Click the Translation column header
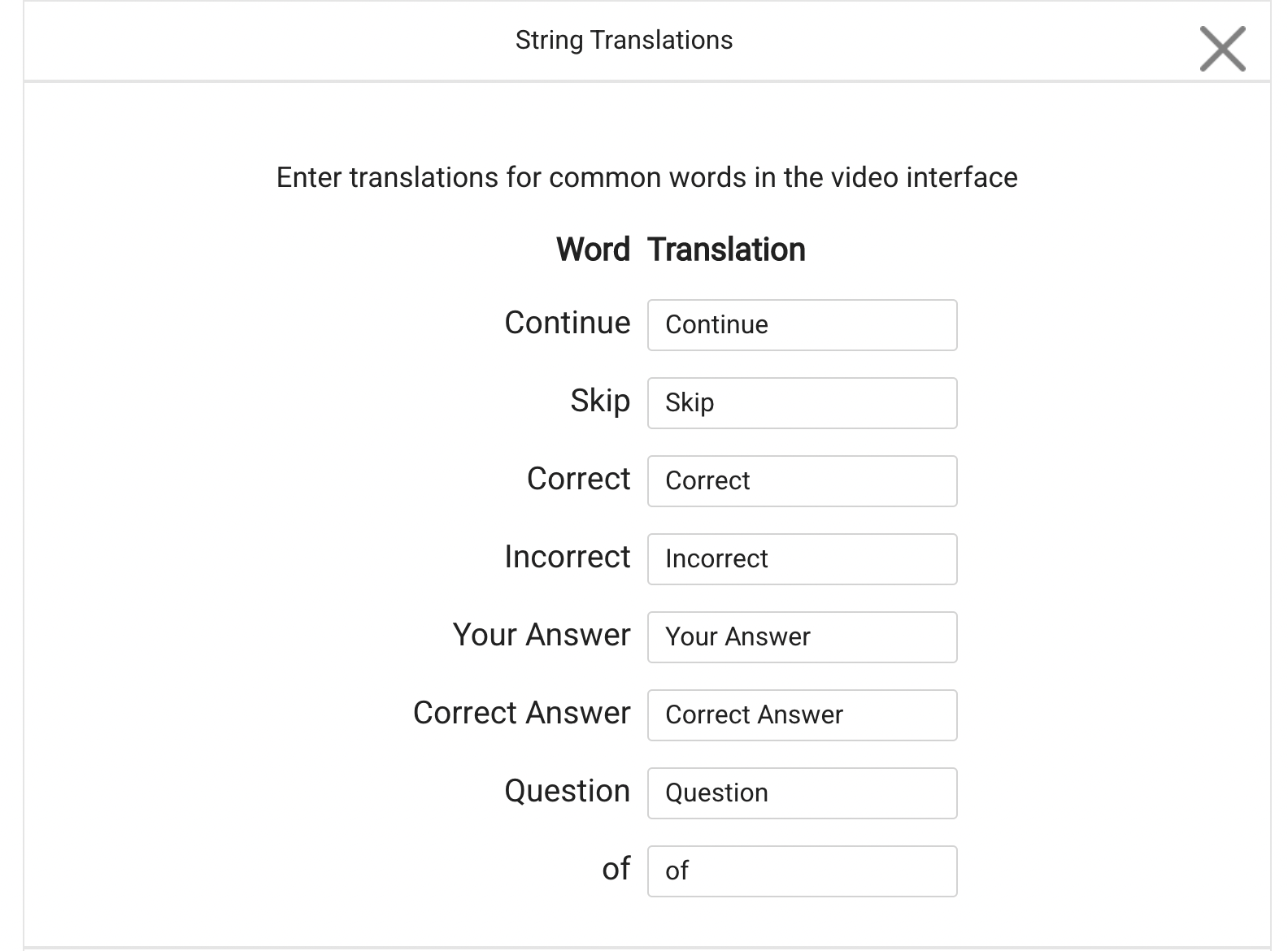Viewport: 1288px width, 951px height. pos(726,250)
